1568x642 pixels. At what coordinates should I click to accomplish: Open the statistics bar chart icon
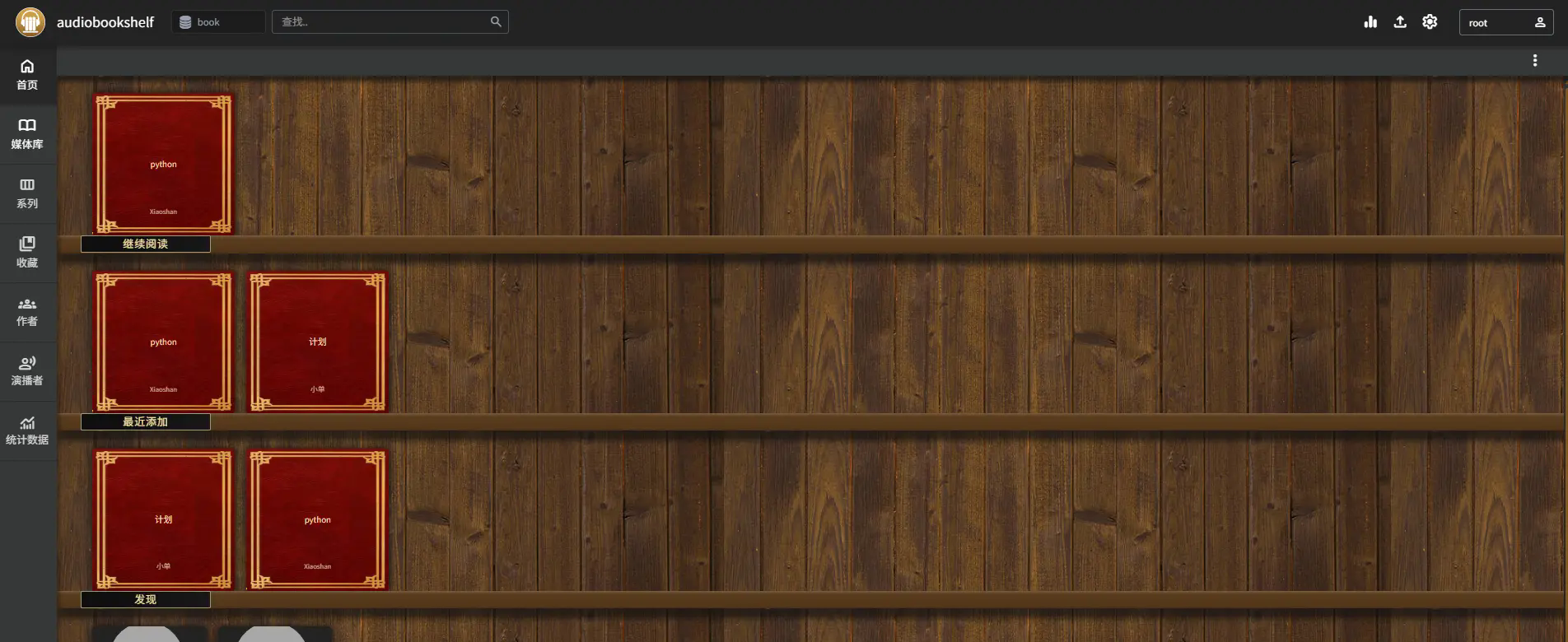(1370, 22)
